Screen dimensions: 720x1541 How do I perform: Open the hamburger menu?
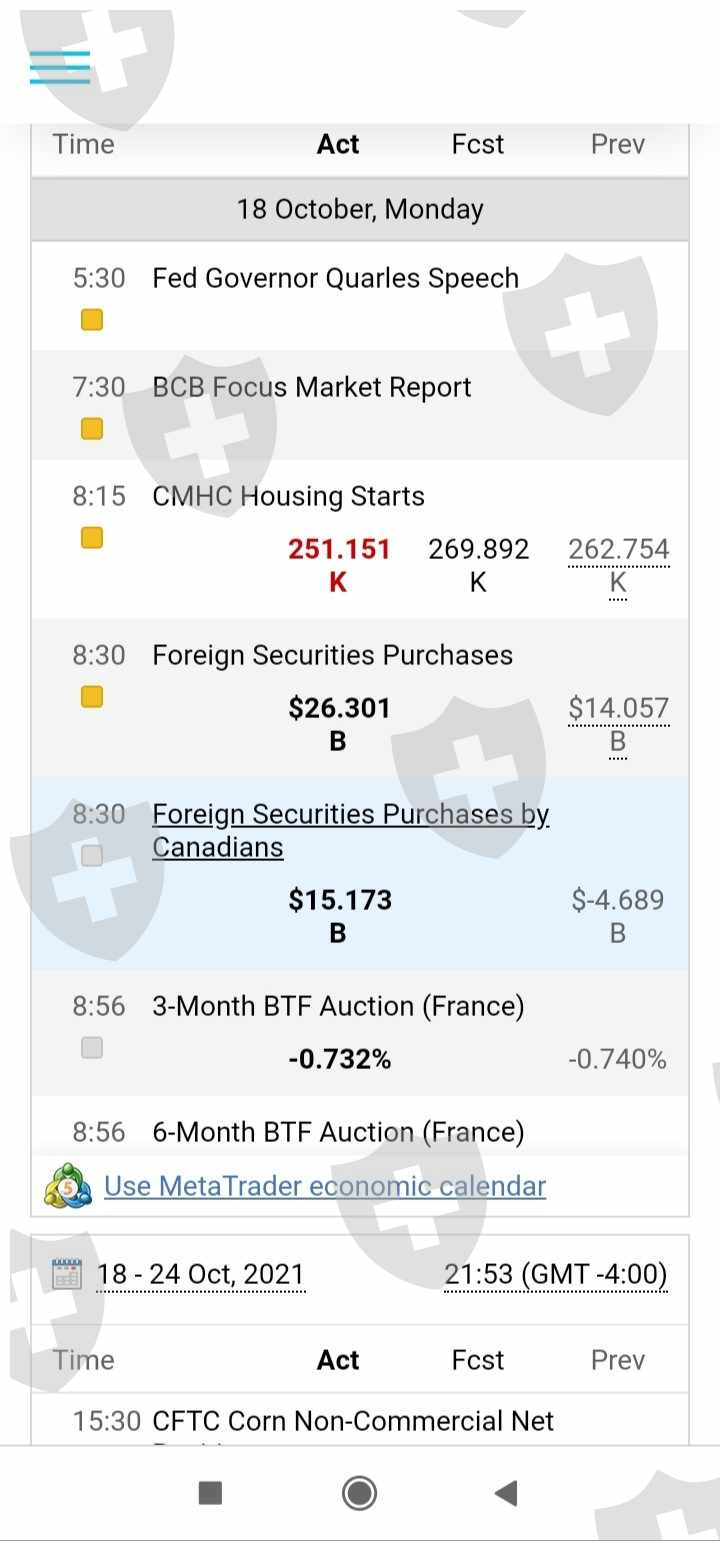60,67
